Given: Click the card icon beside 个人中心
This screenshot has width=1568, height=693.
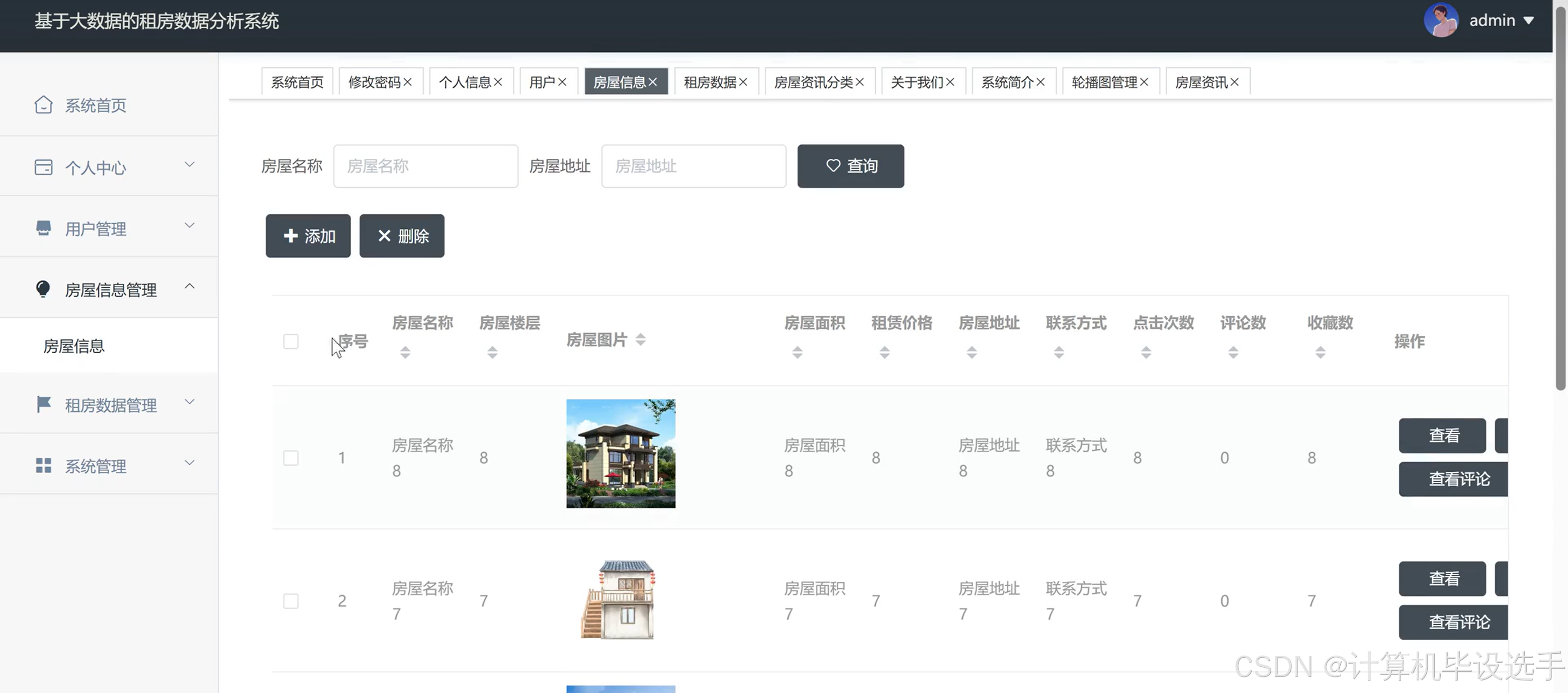Looking at the screenshot, I should pos(43,167).
